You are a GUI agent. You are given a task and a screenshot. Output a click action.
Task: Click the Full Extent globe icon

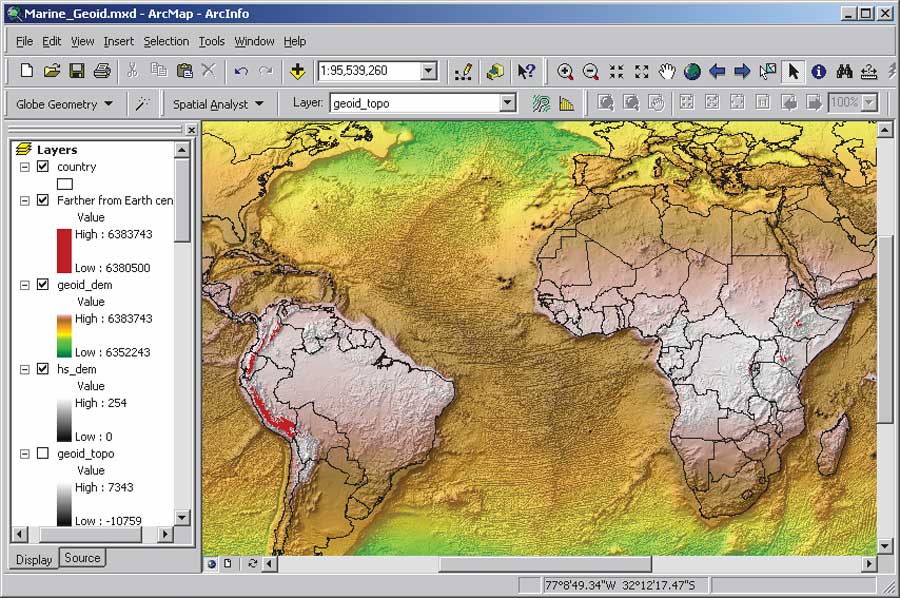(x=692, y=71)
